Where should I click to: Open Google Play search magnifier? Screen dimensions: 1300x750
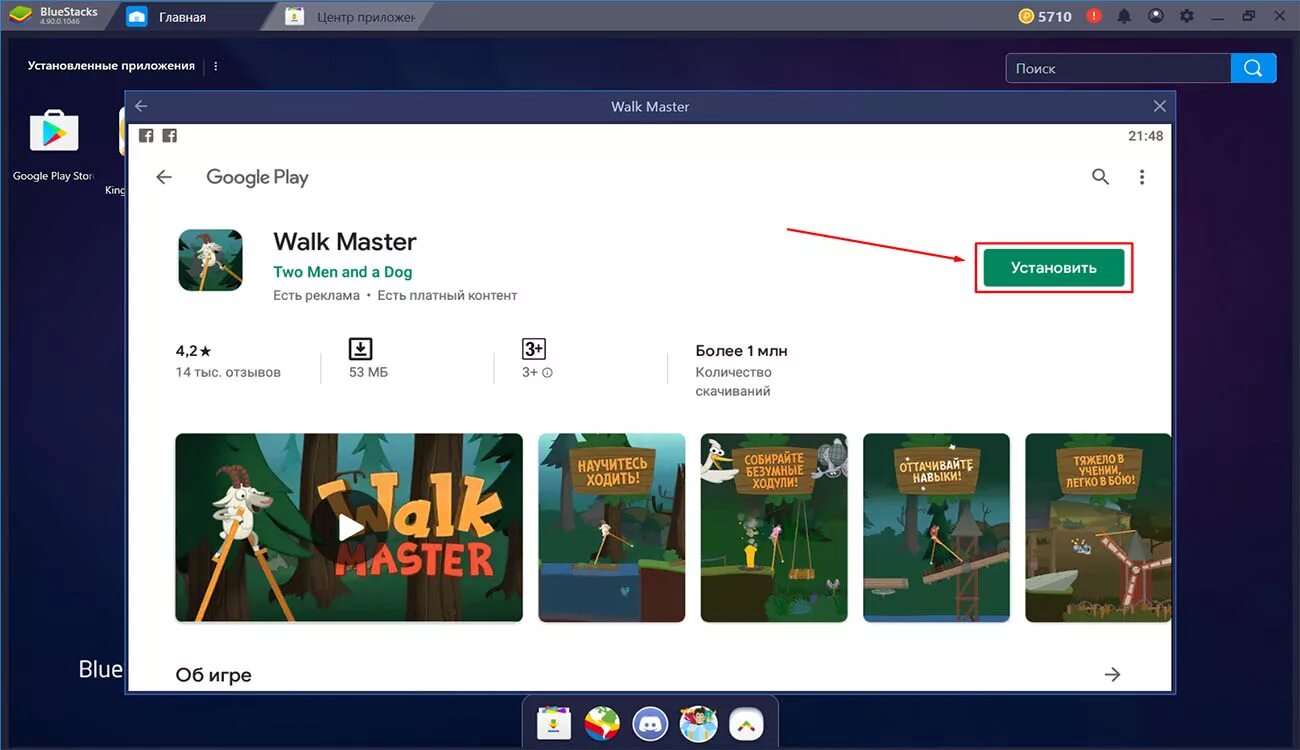[1100, 177]
